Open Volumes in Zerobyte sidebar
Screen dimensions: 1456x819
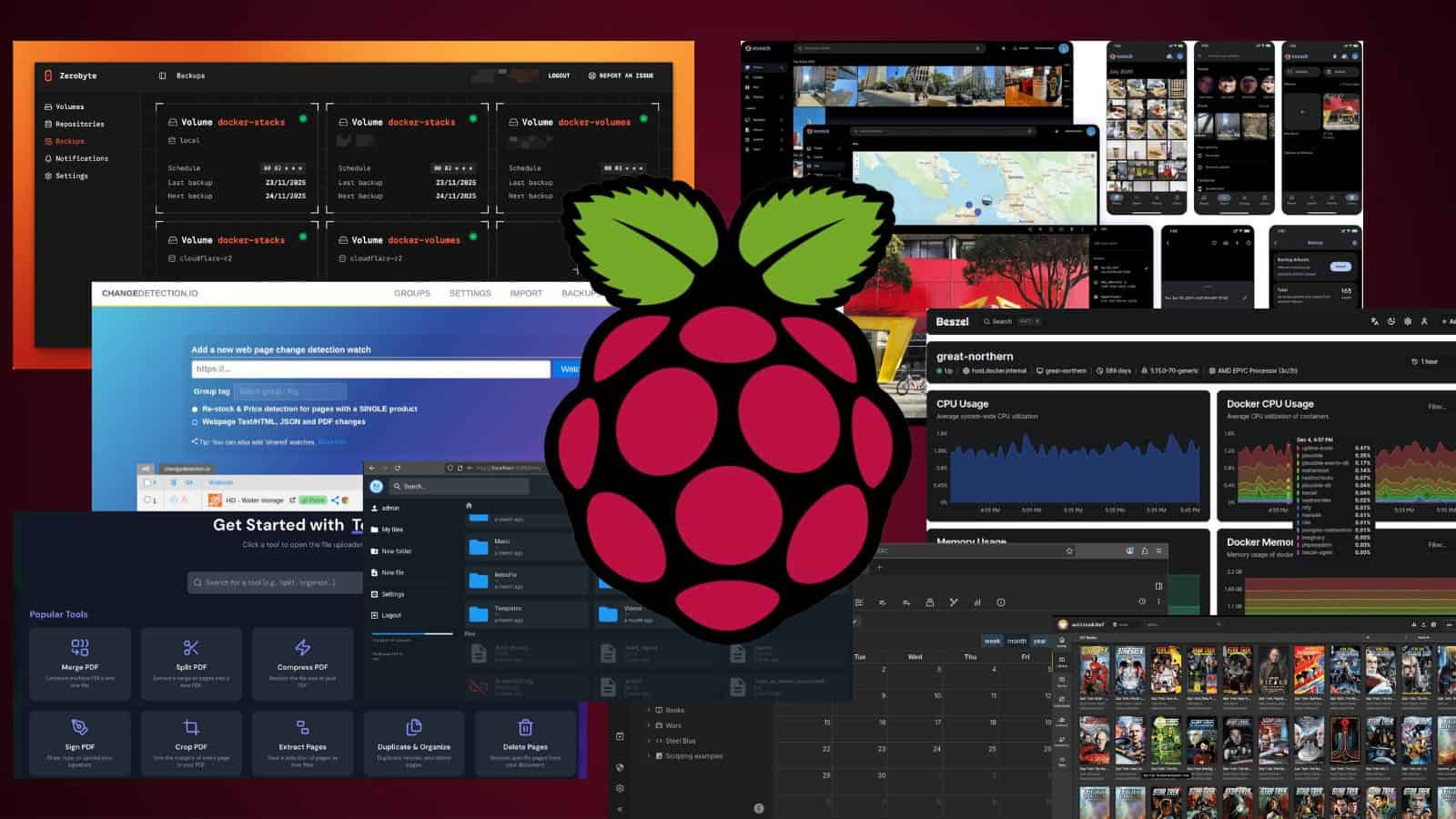tap(64, 106)
